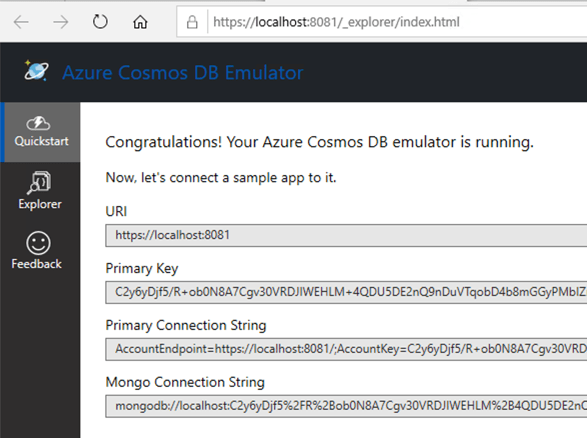Click the 'Primary Key' label
The height and width of the screenshot is (438, 587).
pos(142,269)
